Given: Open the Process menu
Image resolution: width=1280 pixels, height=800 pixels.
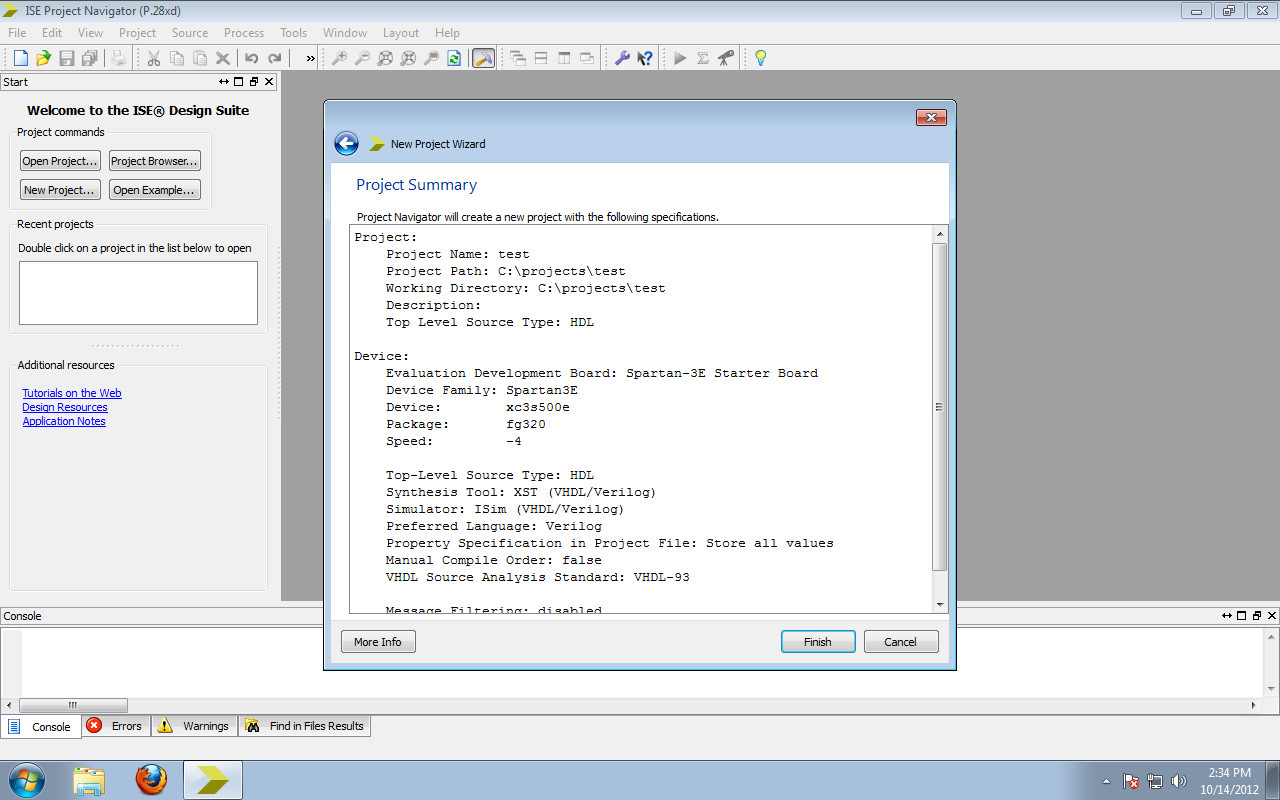Looking at the screenshot, I should click(x=243, y=32).
